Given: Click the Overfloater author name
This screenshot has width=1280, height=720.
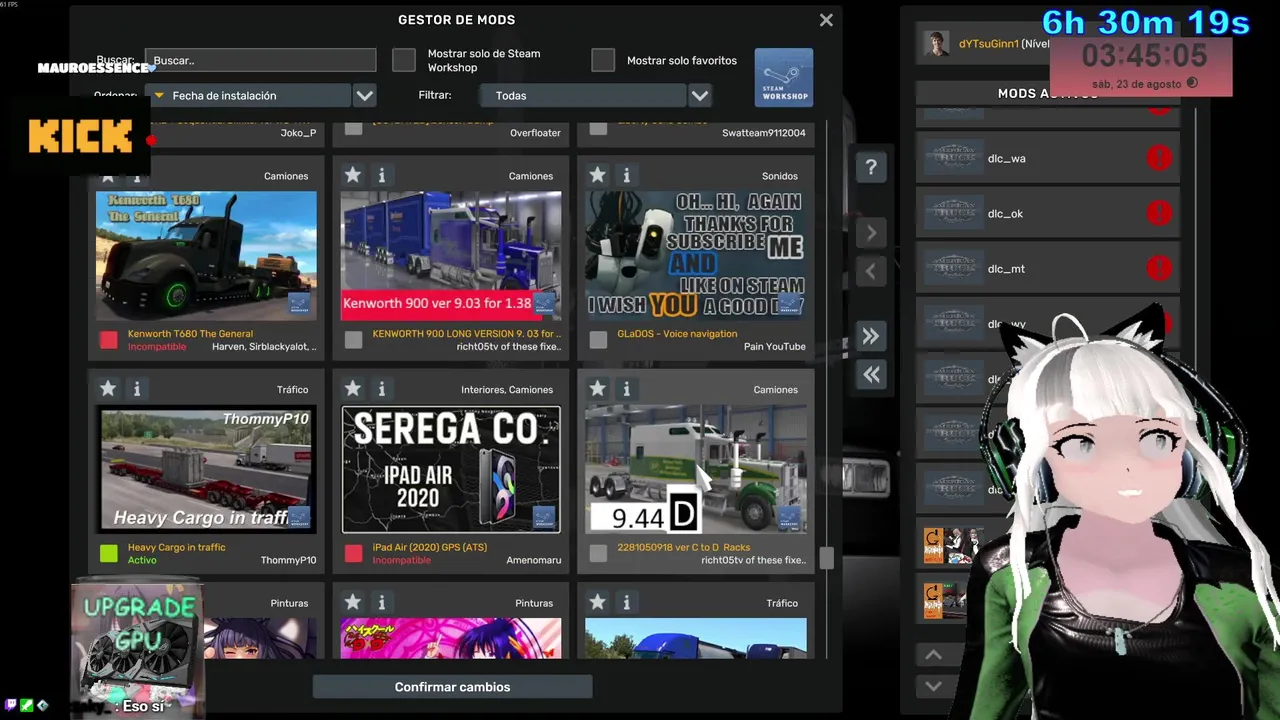Looking at the screenshot, I should tap(535, 133).
